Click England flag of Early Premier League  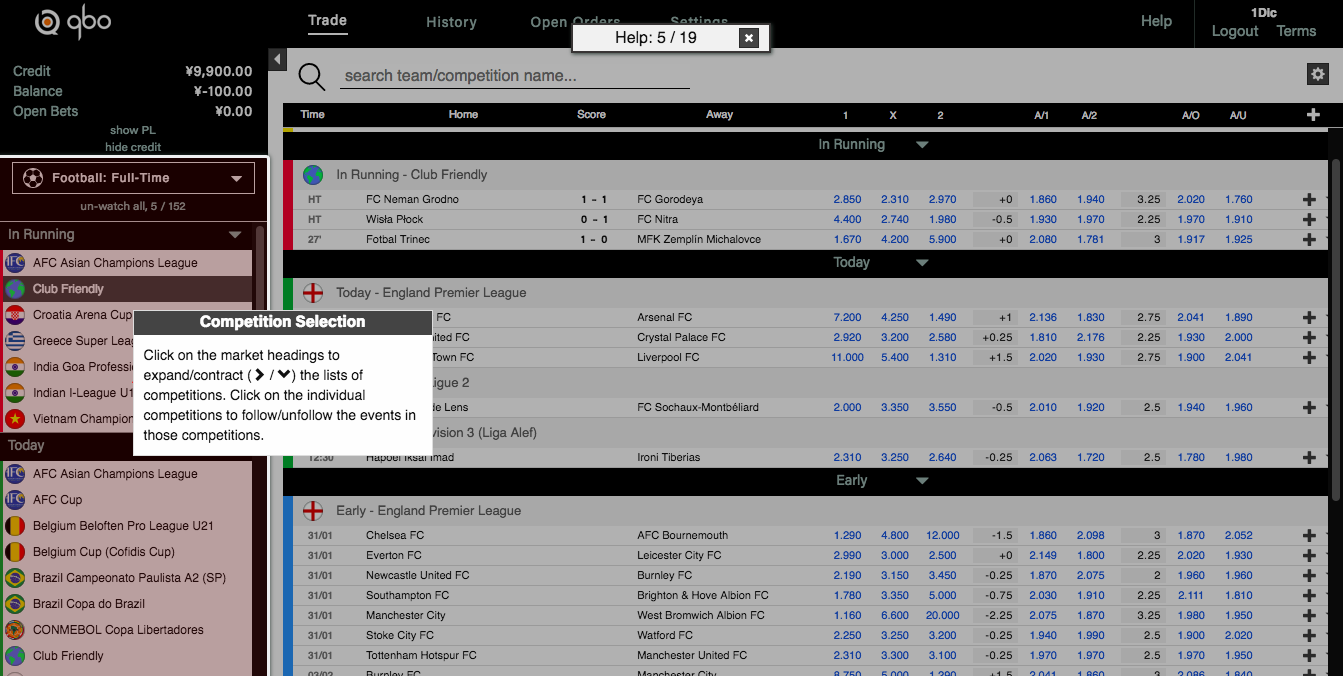coord(313,511)
